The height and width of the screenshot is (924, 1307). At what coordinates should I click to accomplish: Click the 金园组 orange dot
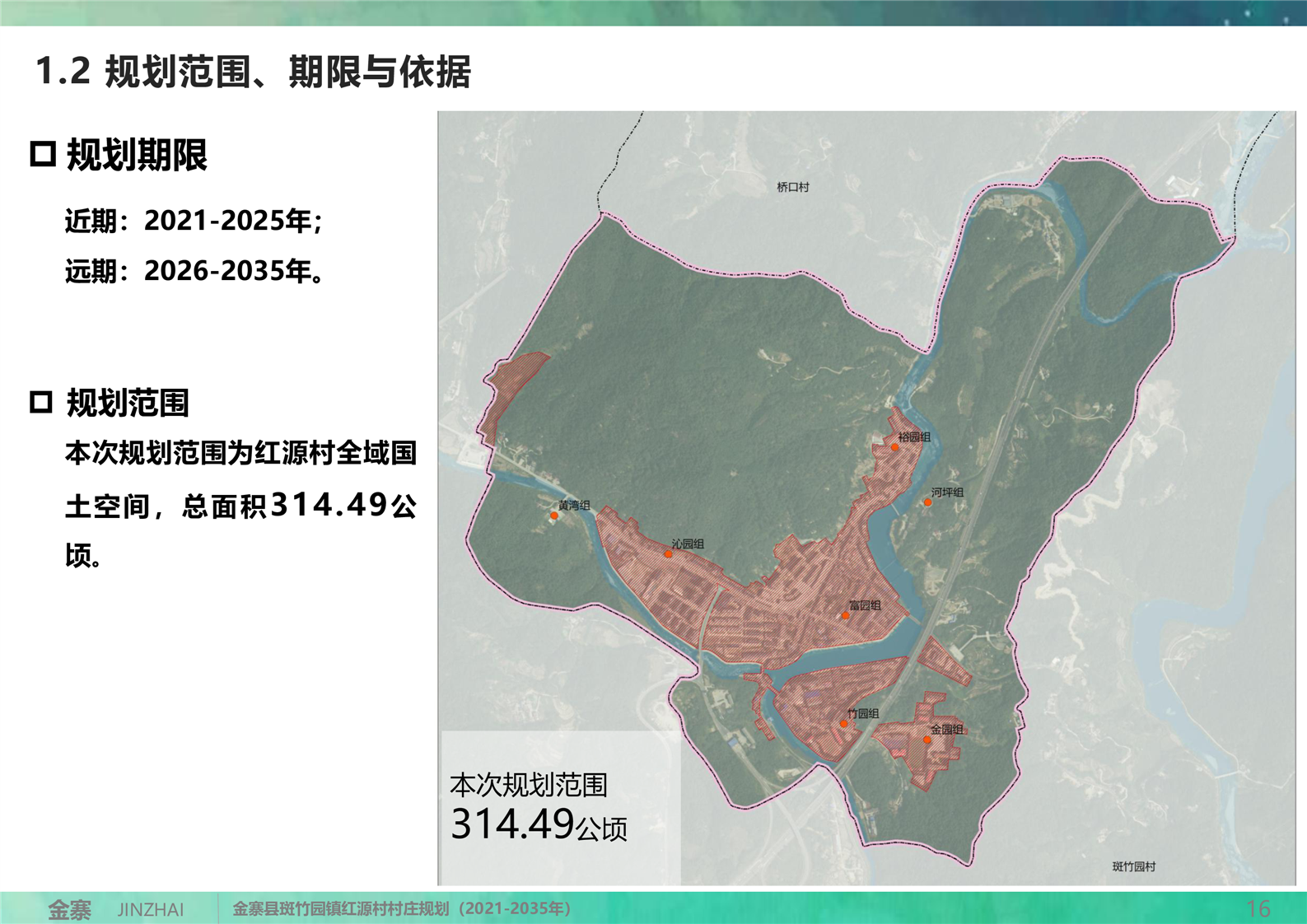(927, 740)
